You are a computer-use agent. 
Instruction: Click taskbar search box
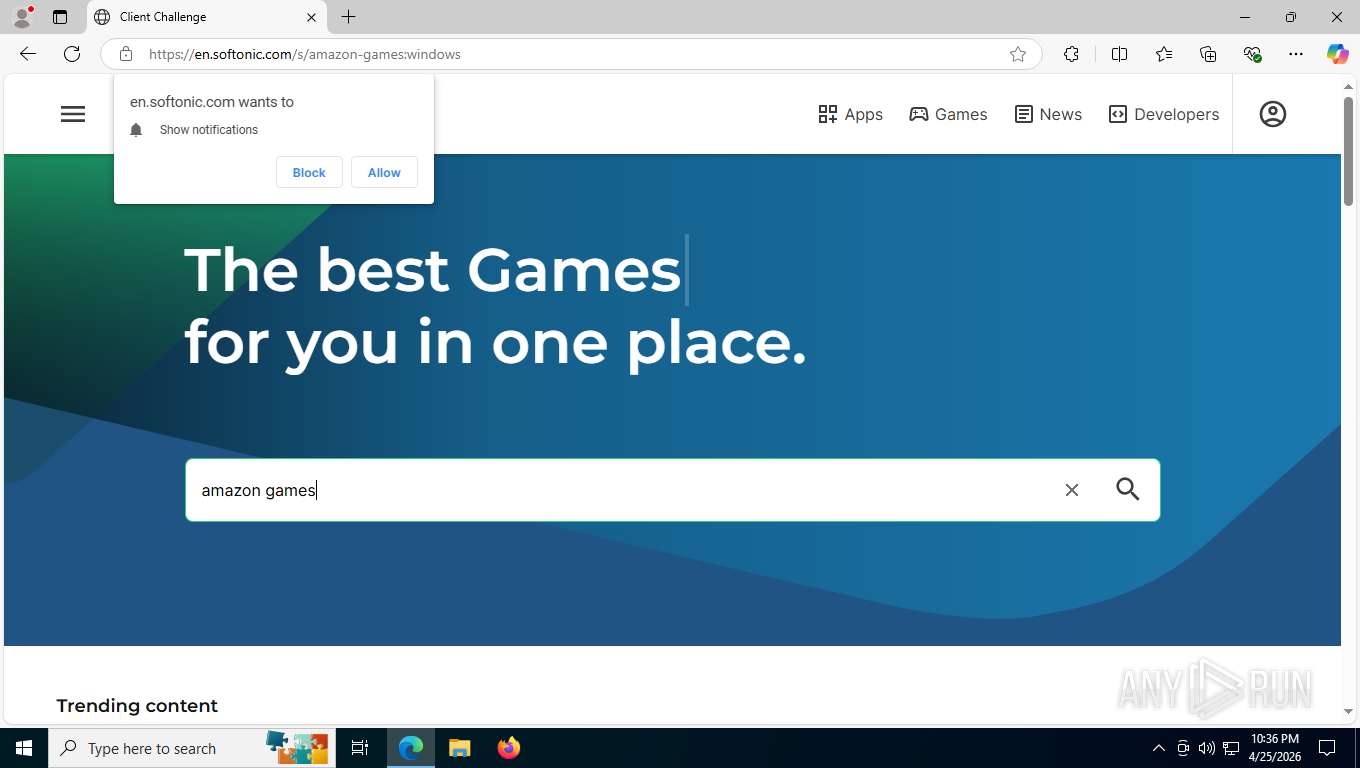pyautogui.click(x=190, y=748)
